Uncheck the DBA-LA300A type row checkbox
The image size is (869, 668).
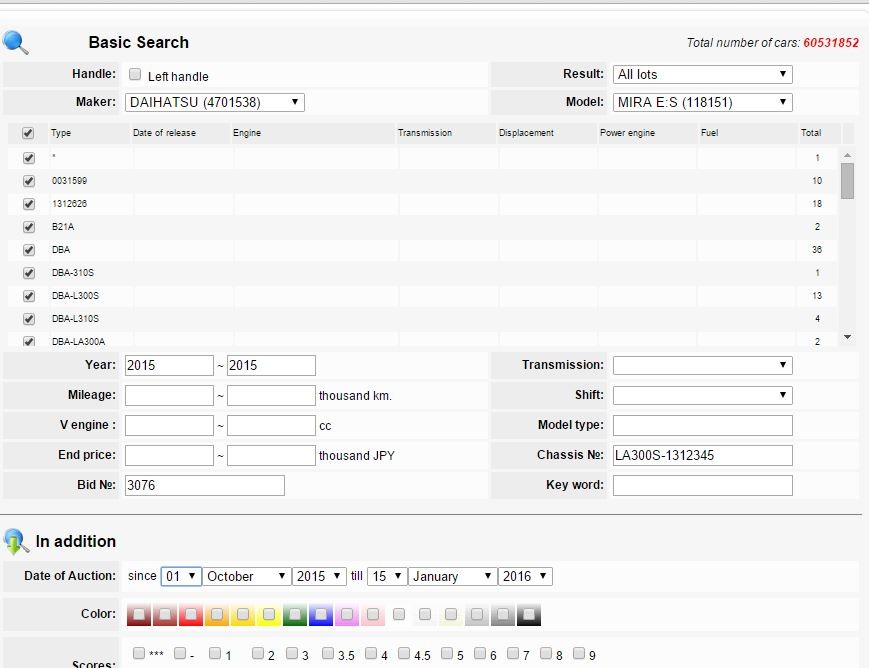pyautogui.click(x=29, y=341)
